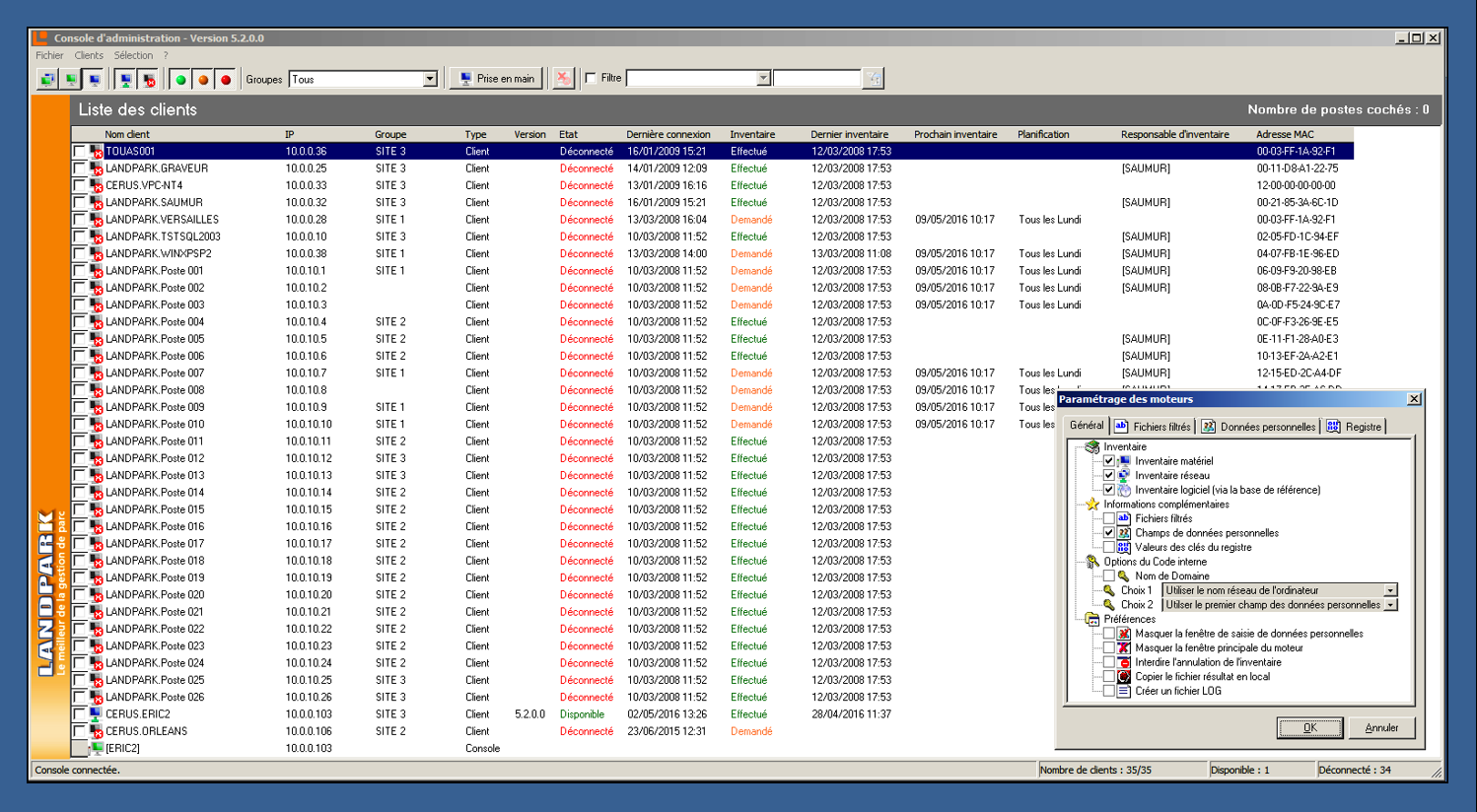Click the disconnected status icon for TOUAS001
The image size is (1477, 812).
pyautogui.click(x=97, y=152)
